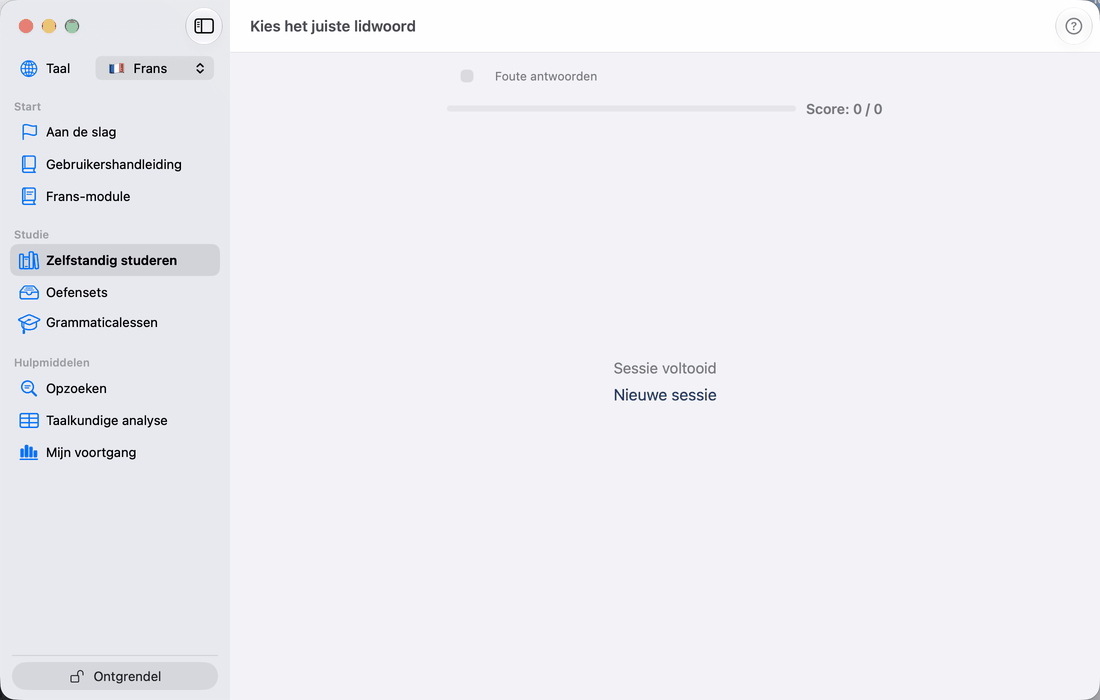
Task: Open the Frans language dropdown
Action: point(154,68)
